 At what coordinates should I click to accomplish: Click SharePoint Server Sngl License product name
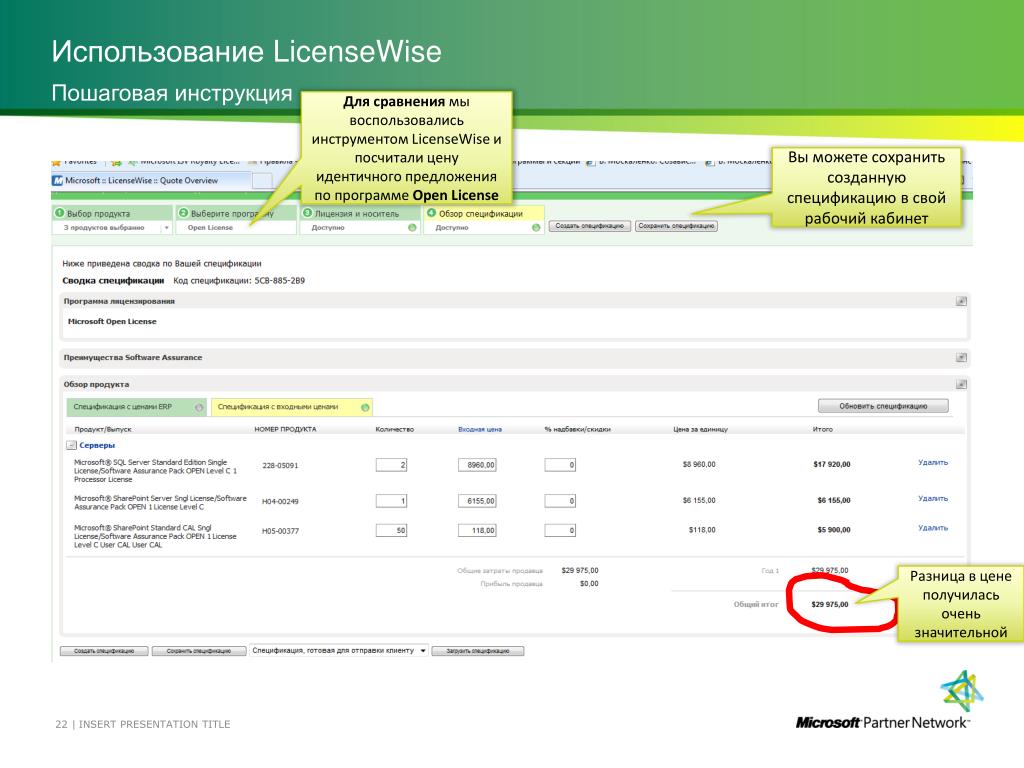pyautogui.click(x=160, y=502)
